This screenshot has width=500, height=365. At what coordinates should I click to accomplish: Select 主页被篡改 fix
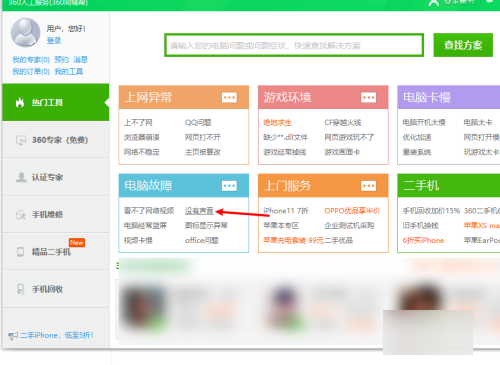[203, 152]
